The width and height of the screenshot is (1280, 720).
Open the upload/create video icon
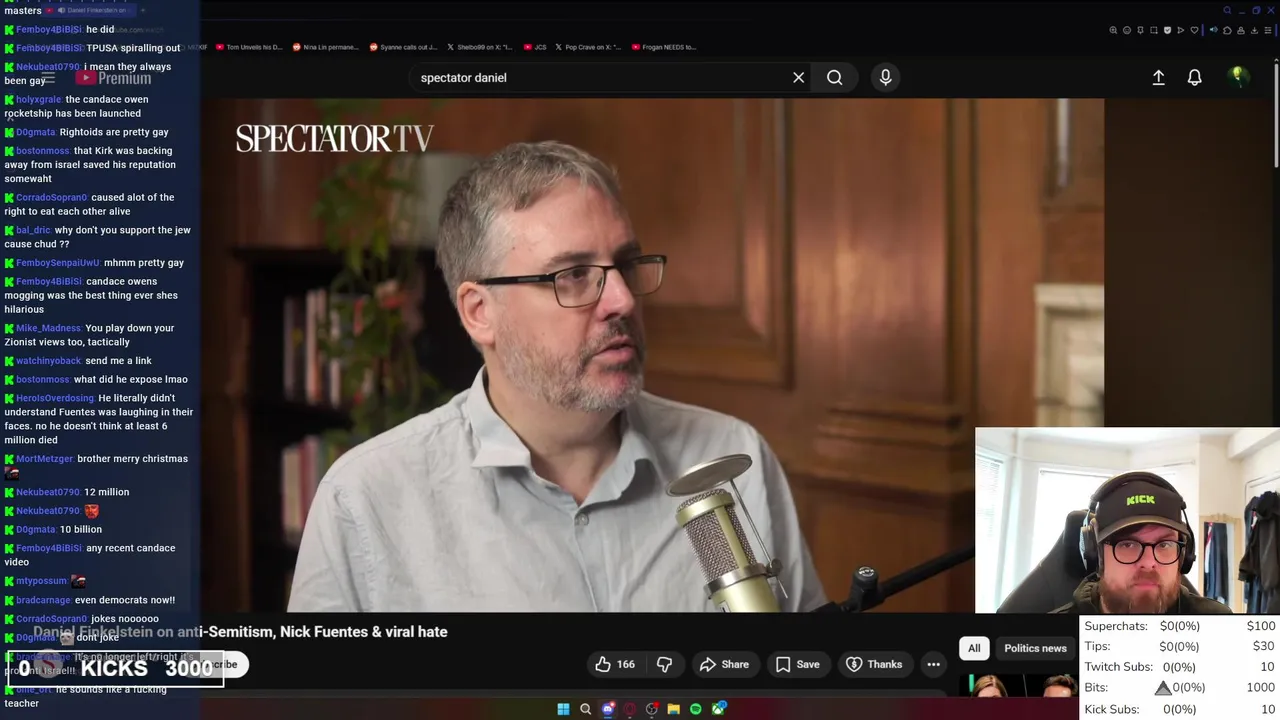pos(1158,78)
